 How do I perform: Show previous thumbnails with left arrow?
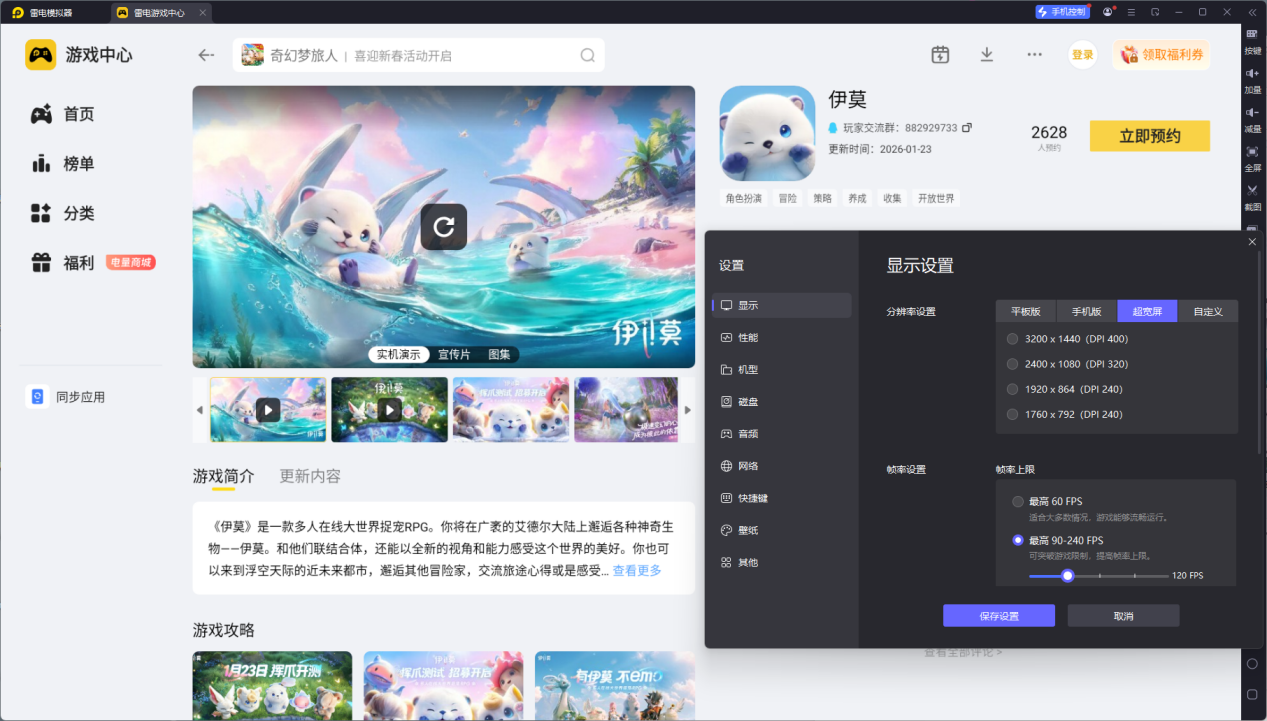point(199,410)
